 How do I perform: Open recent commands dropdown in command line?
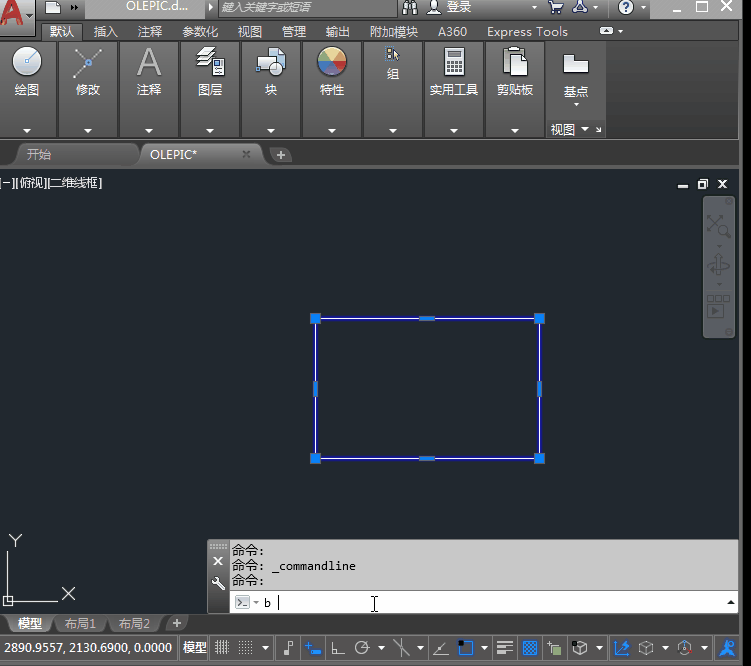point(255,603)
